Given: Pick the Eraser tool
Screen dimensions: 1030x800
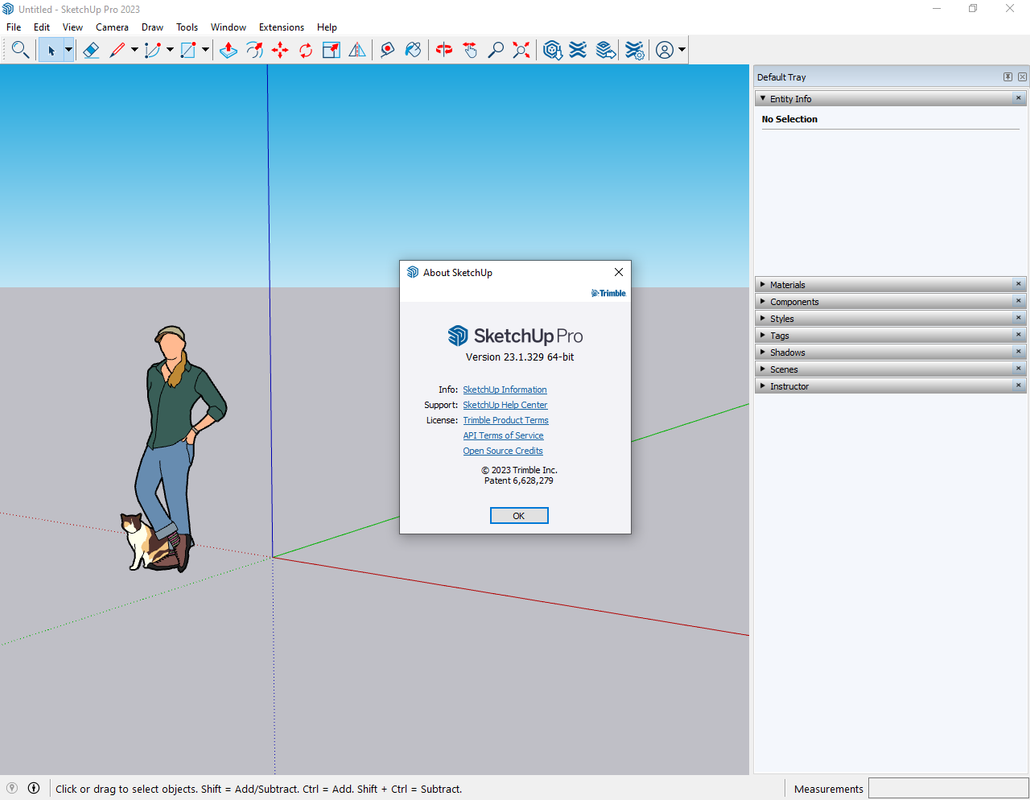Looking at the screenshot, I should click(x=91, y=50).
